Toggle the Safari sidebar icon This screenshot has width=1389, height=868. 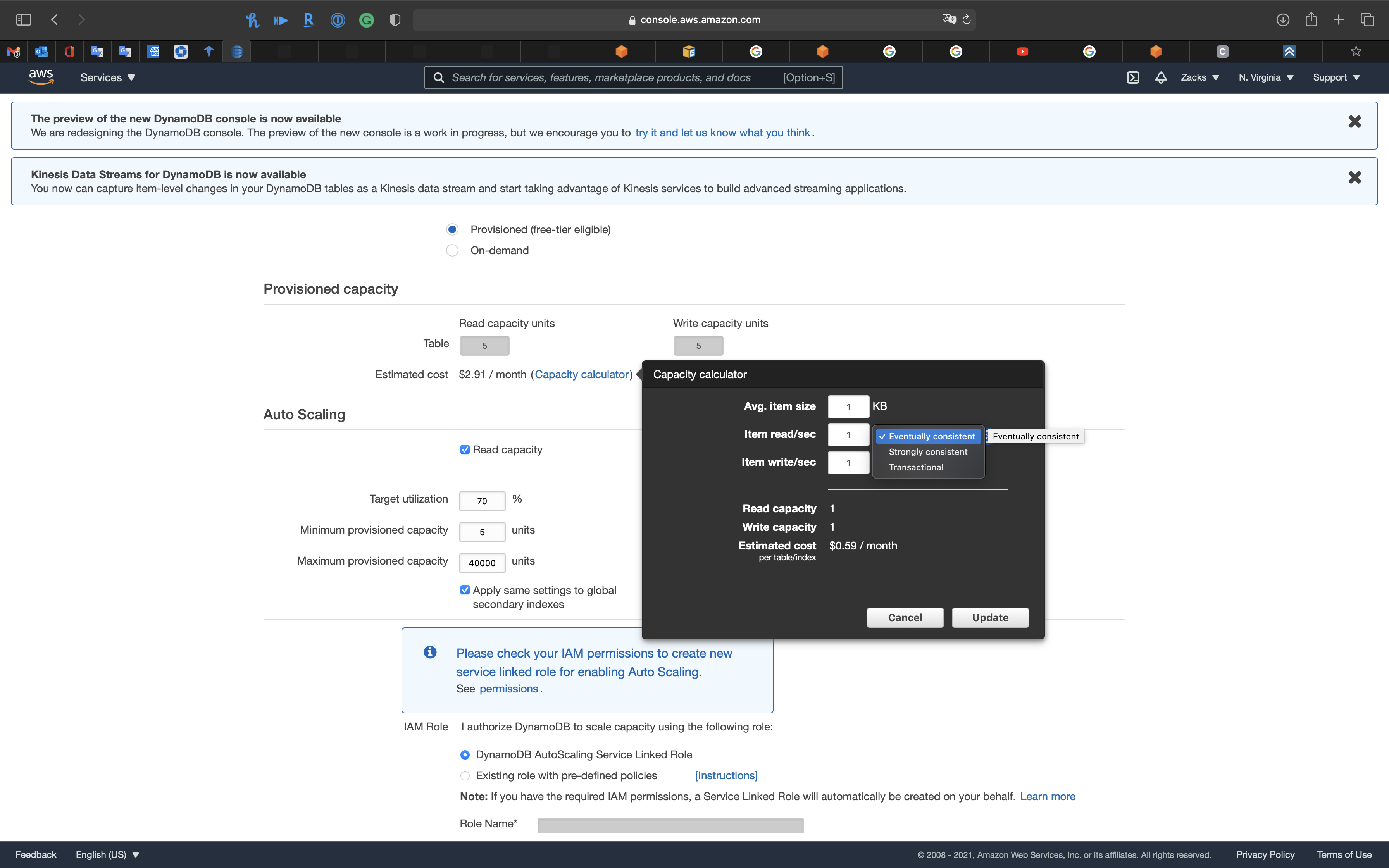[24, 19]
